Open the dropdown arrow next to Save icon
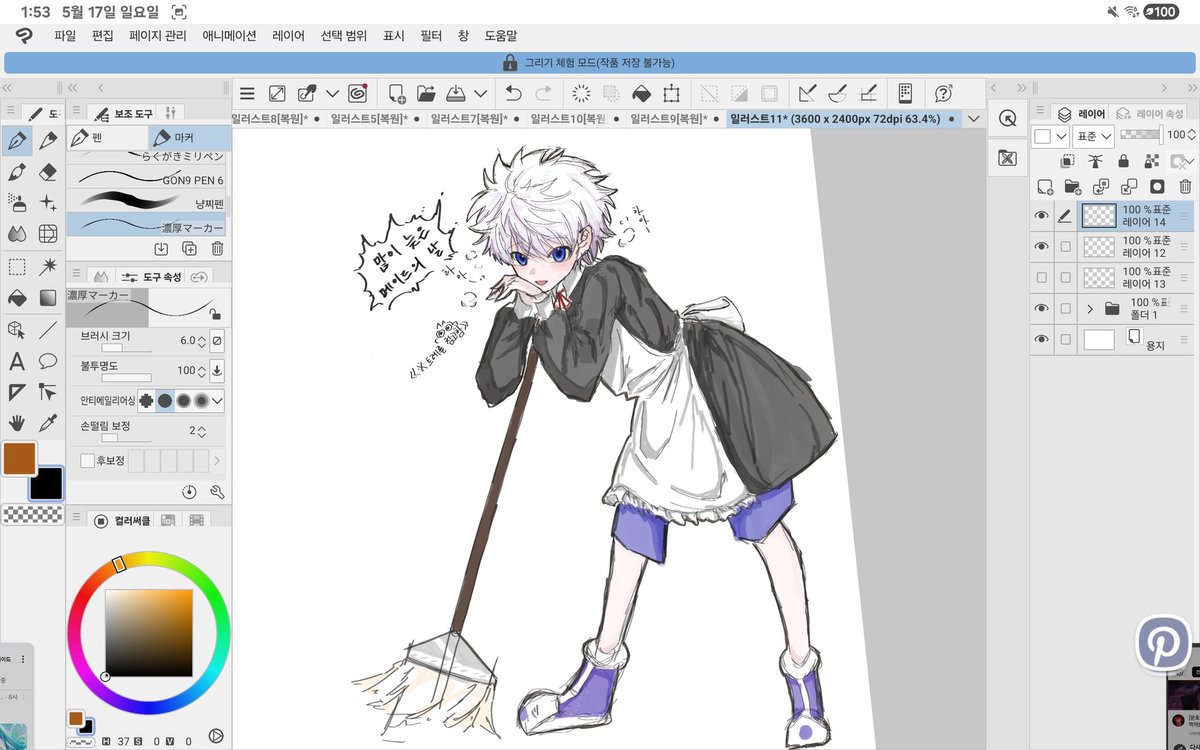This screenshot has height=750, width=1200. 481,93
